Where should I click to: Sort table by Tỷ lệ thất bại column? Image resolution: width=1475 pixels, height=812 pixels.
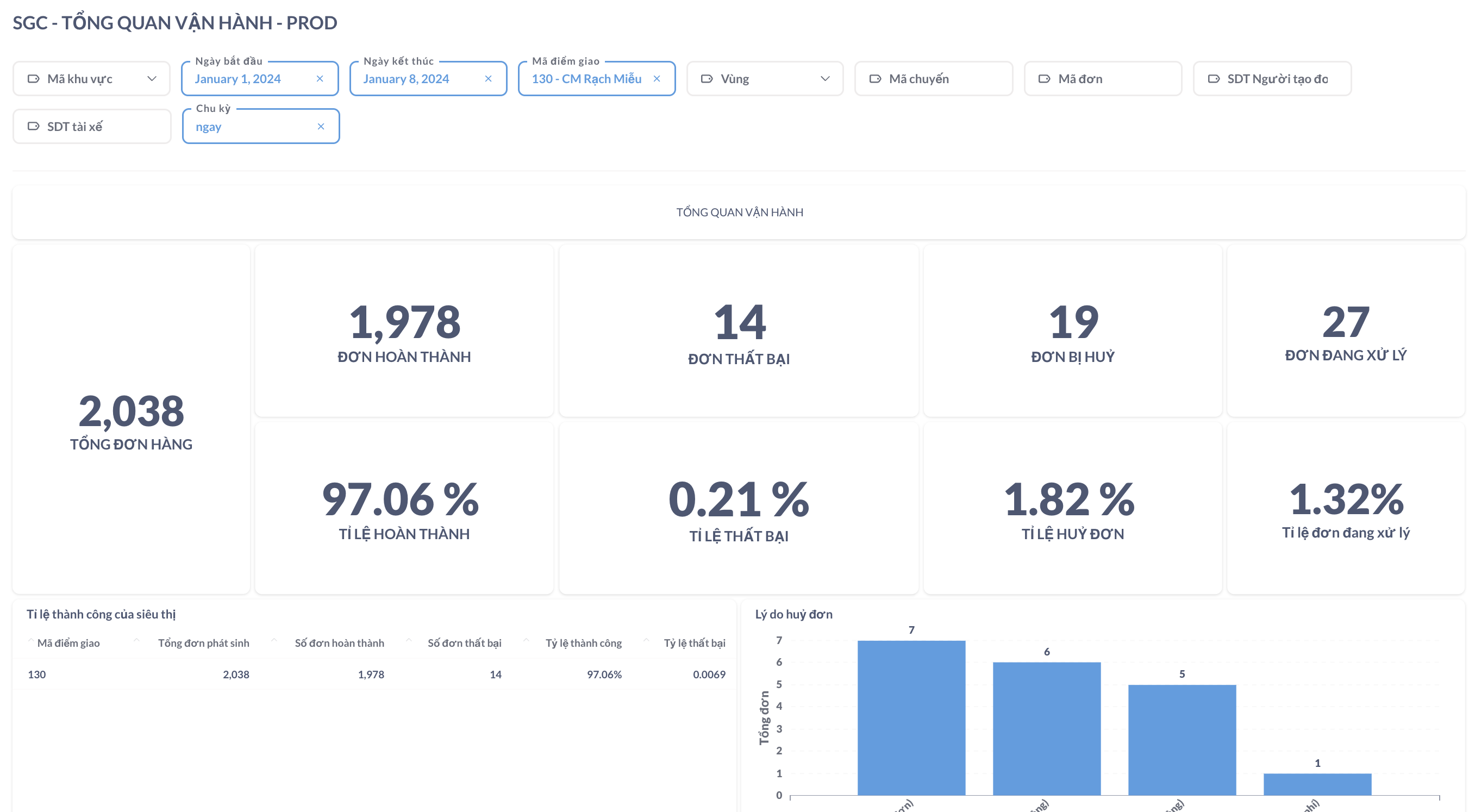point(695,643)
